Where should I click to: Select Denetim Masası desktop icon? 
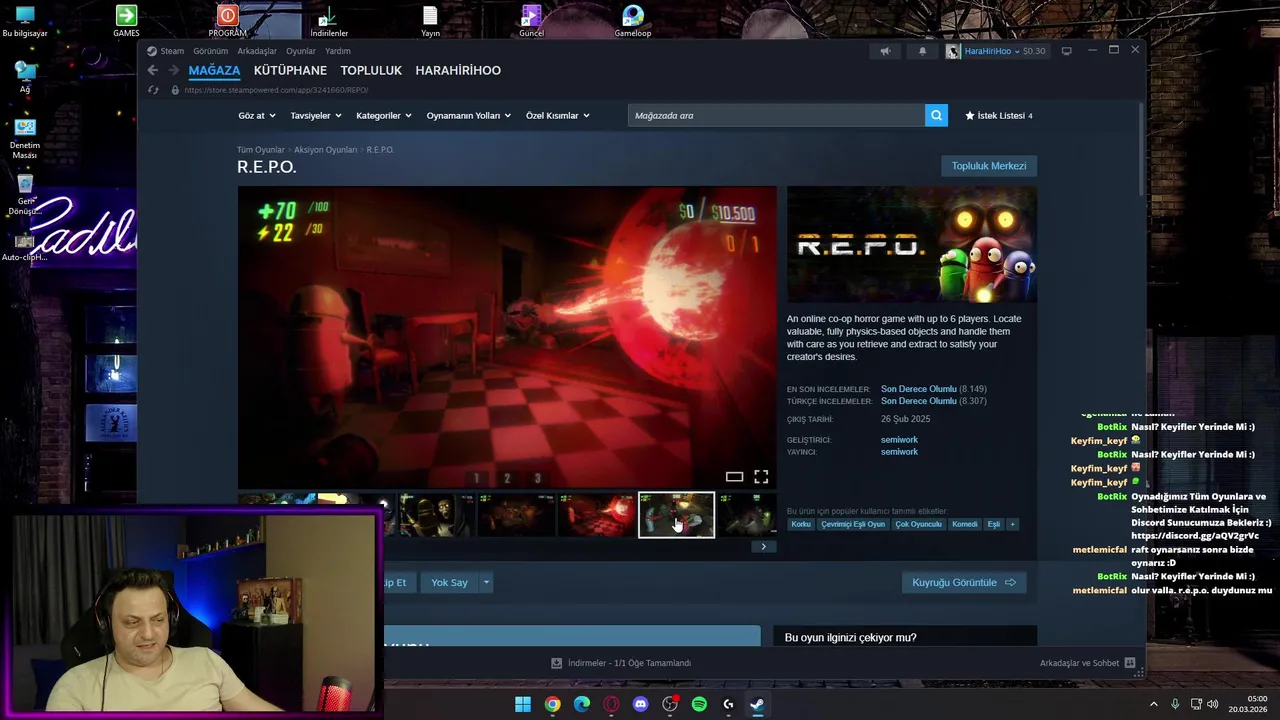(x=25, y=139)
